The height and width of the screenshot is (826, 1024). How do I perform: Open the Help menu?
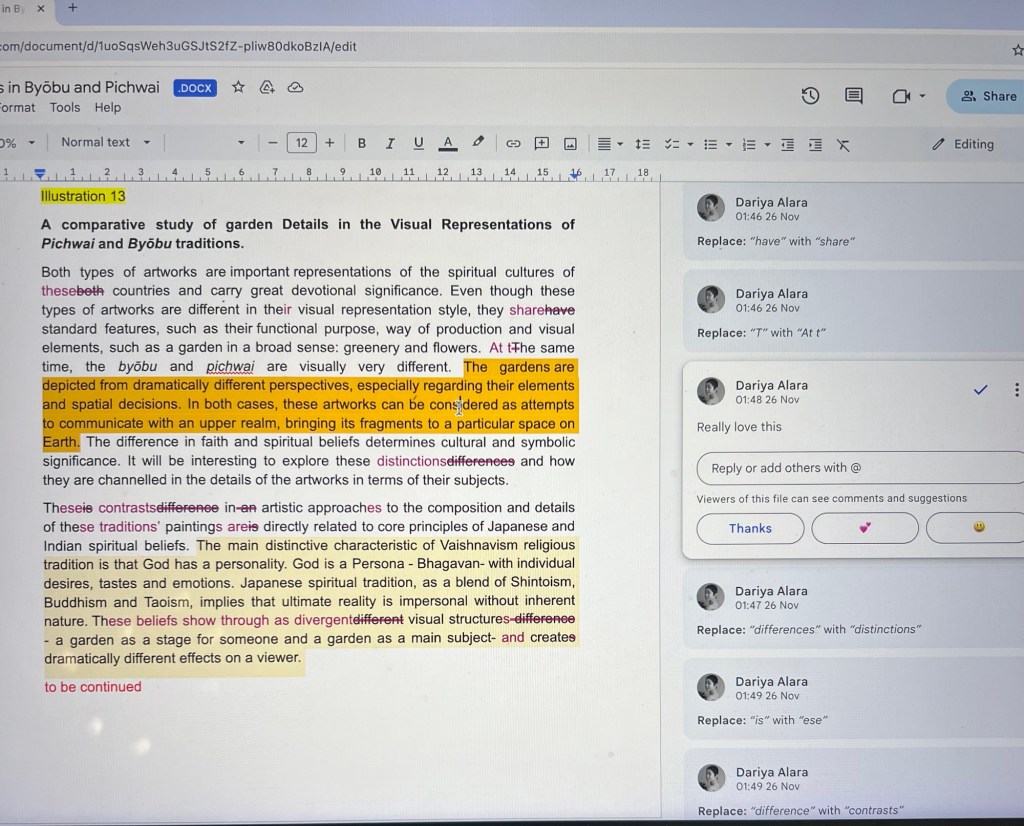tap(107, 108)
